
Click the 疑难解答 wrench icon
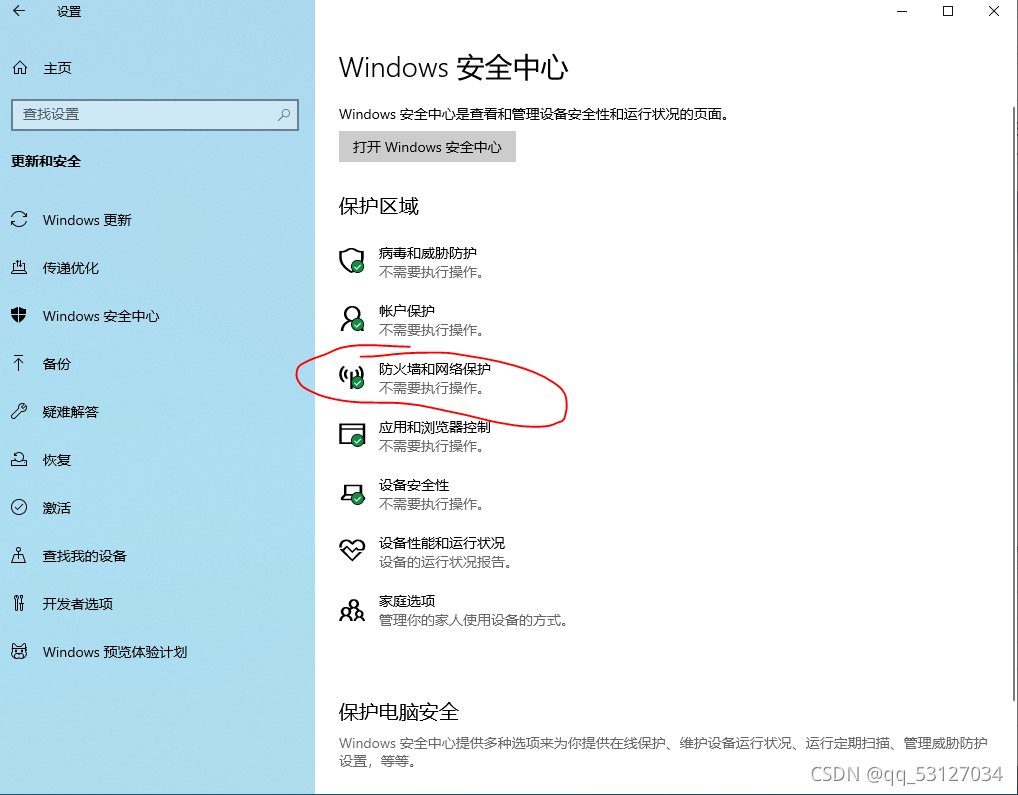click(x=19, y=411)
